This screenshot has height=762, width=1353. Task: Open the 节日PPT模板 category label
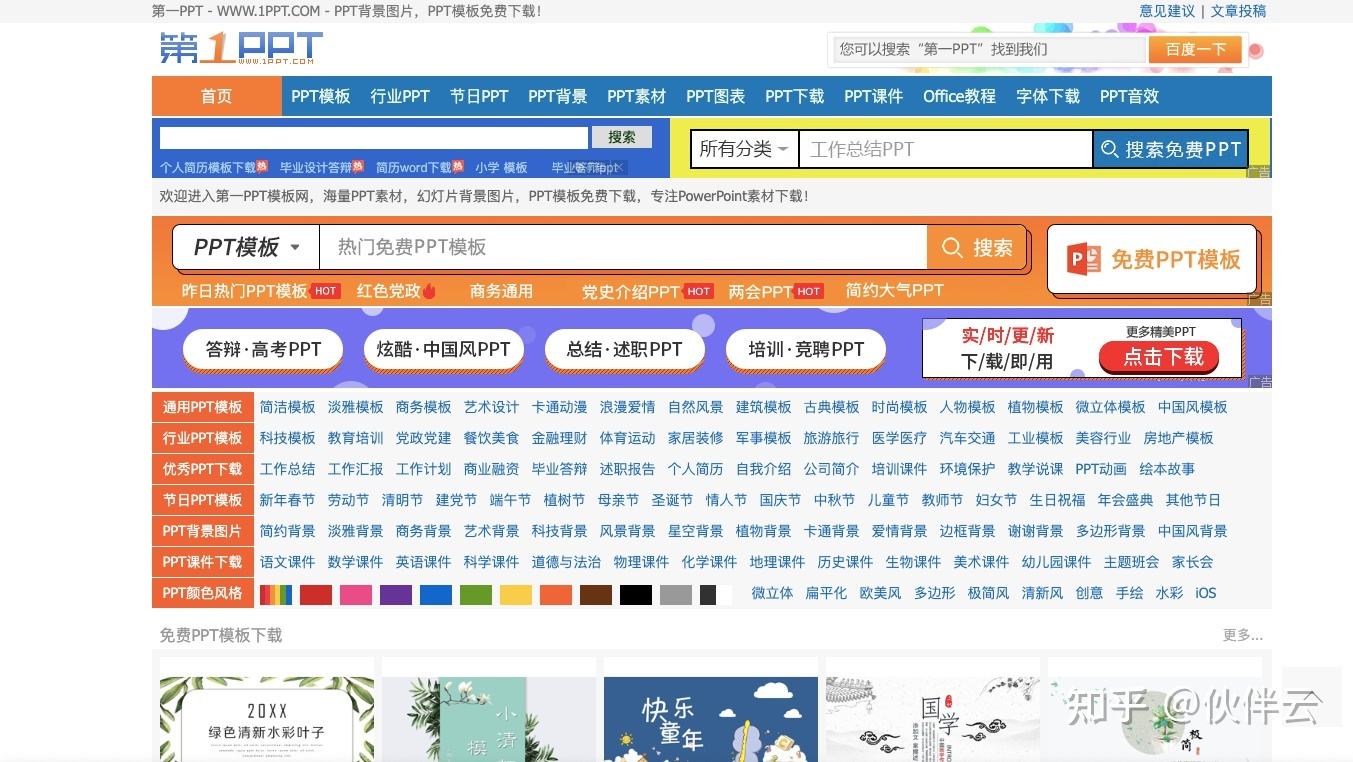click(x=203, y=500)
